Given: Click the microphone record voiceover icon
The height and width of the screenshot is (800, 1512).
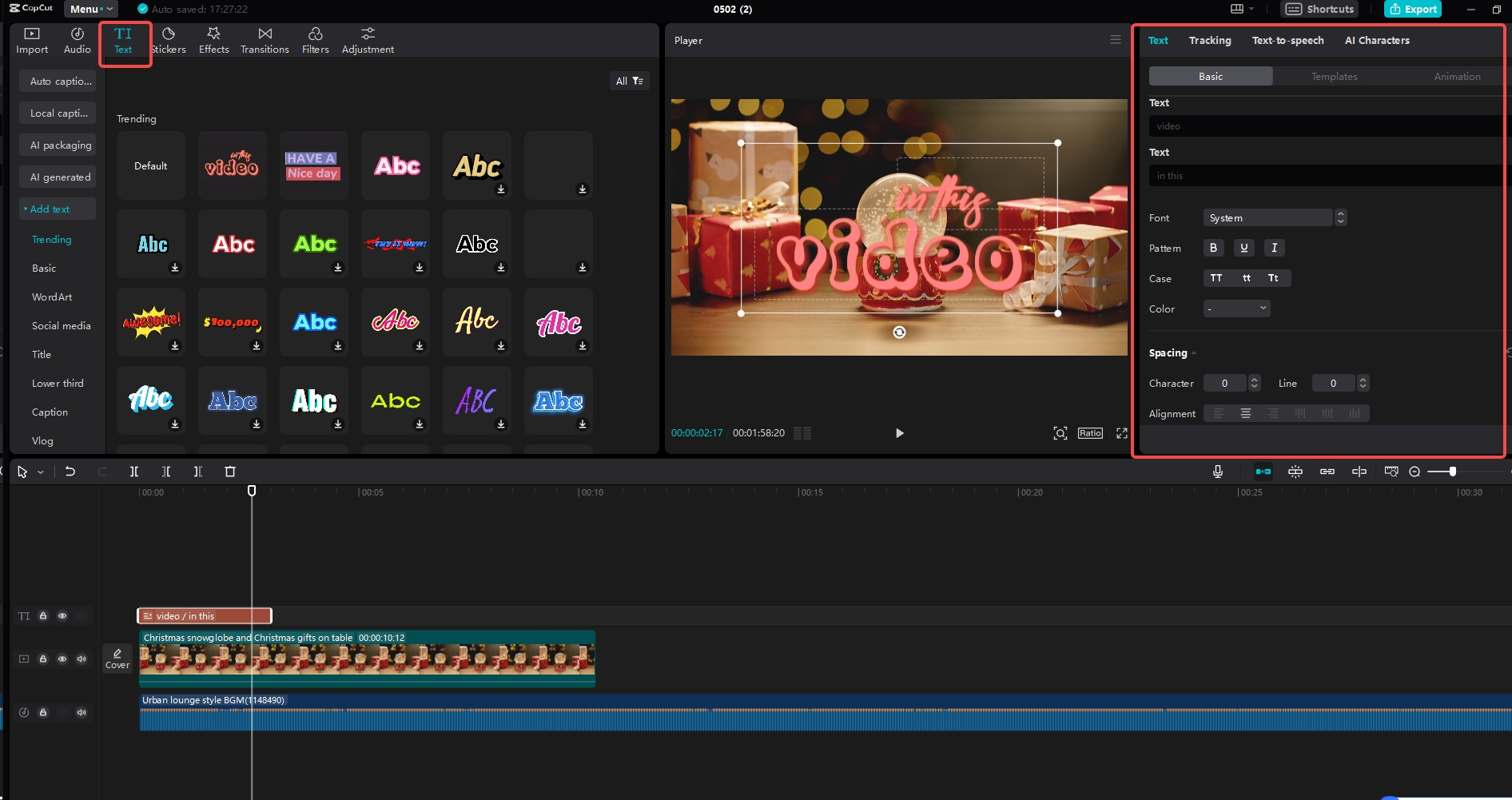Looking at the screenshot, I should pyautogui.click(x=1218, y=472).
